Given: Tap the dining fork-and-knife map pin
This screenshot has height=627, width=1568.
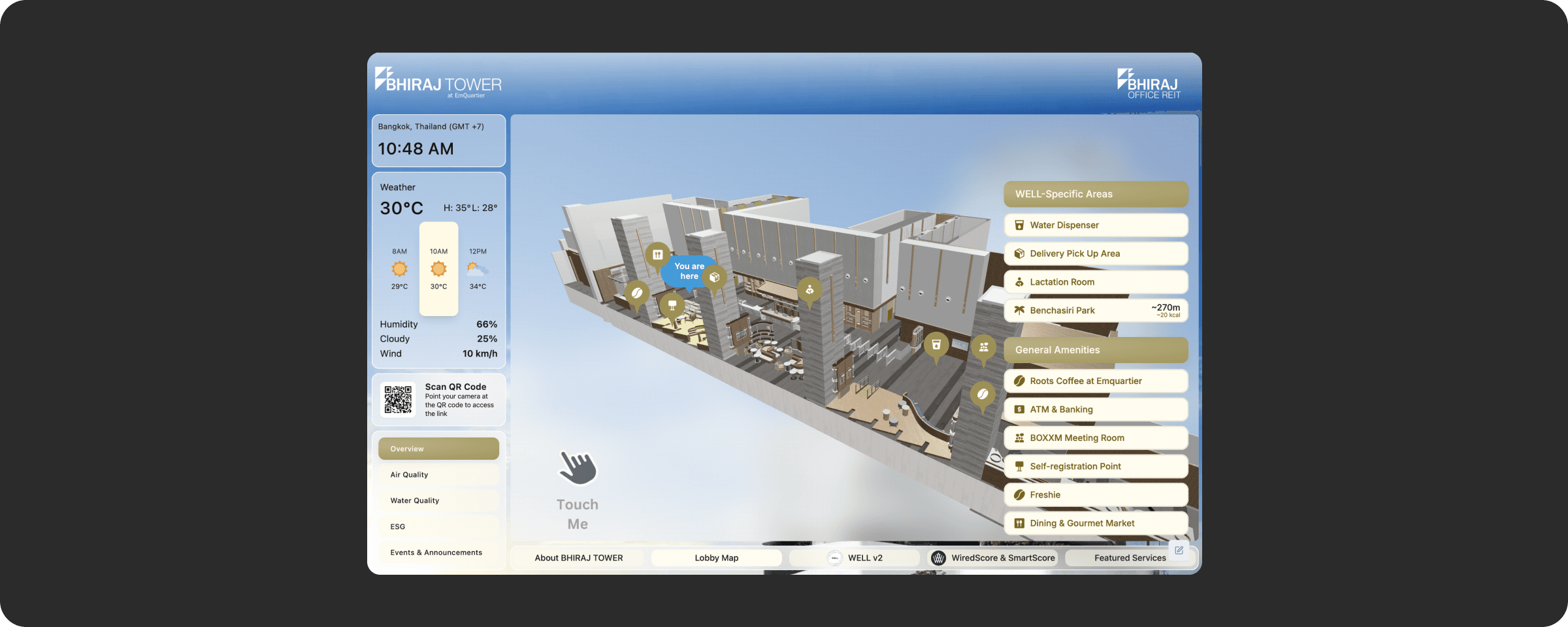Looking at the screenshot, I should [658, 255].
